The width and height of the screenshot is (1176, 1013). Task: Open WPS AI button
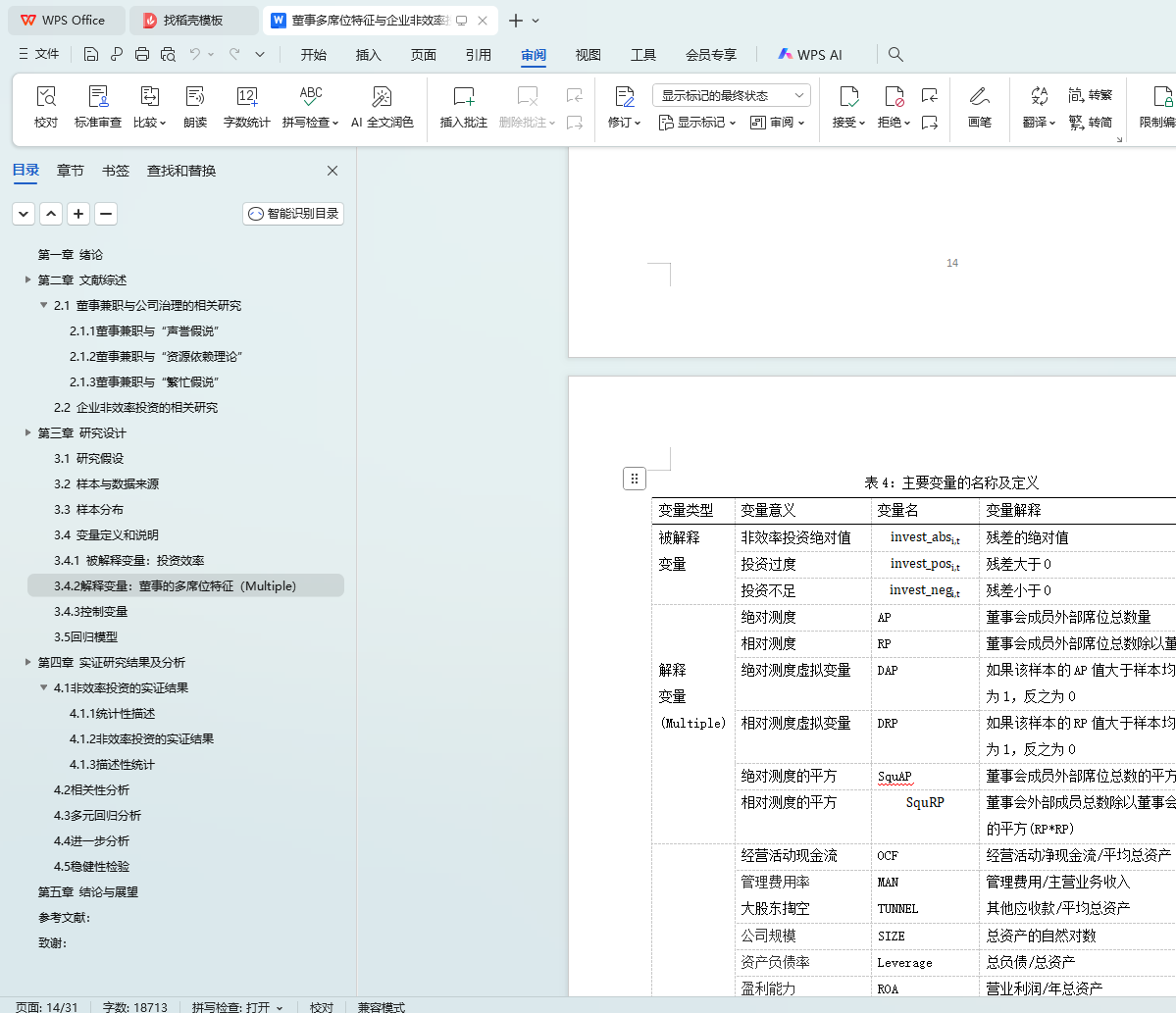810,55
